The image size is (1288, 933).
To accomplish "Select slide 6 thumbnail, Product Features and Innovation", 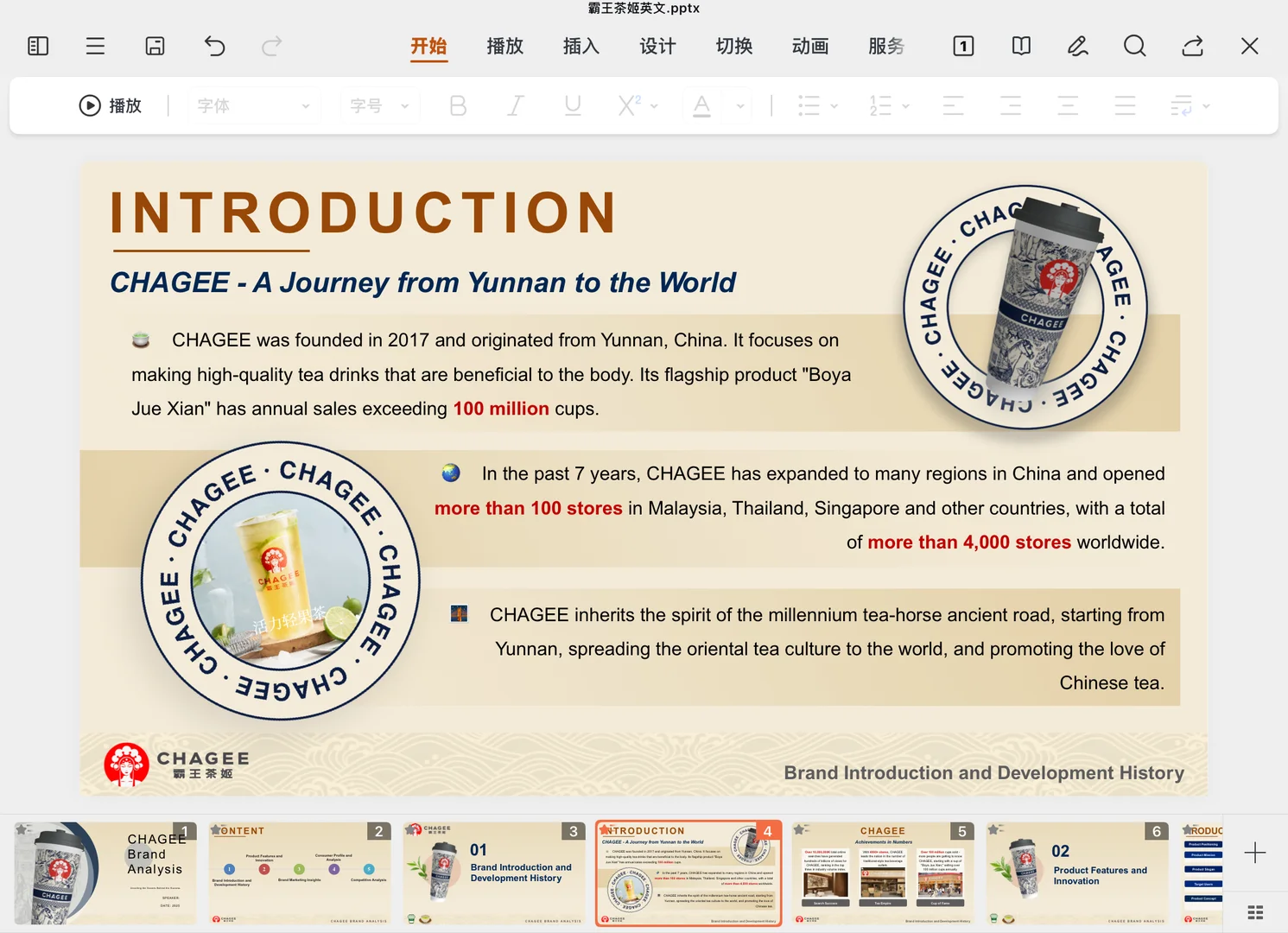I will click(1077, 873).
